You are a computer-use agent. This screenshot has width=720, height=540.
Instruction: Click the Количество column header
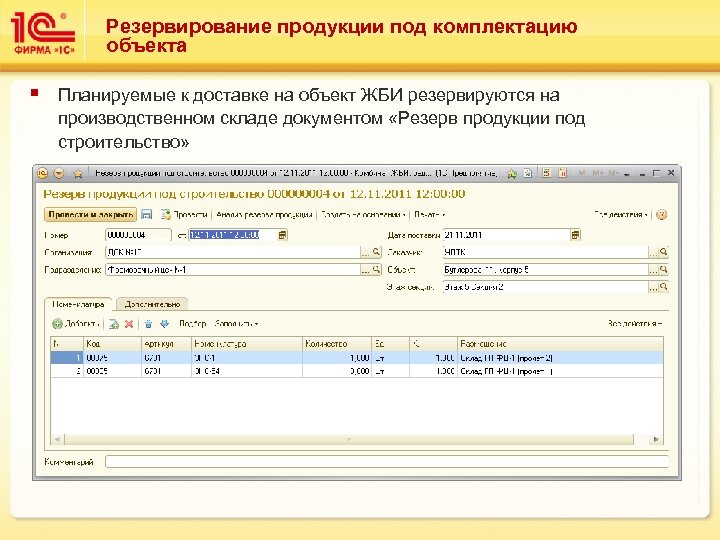click(x=337, y=343)
